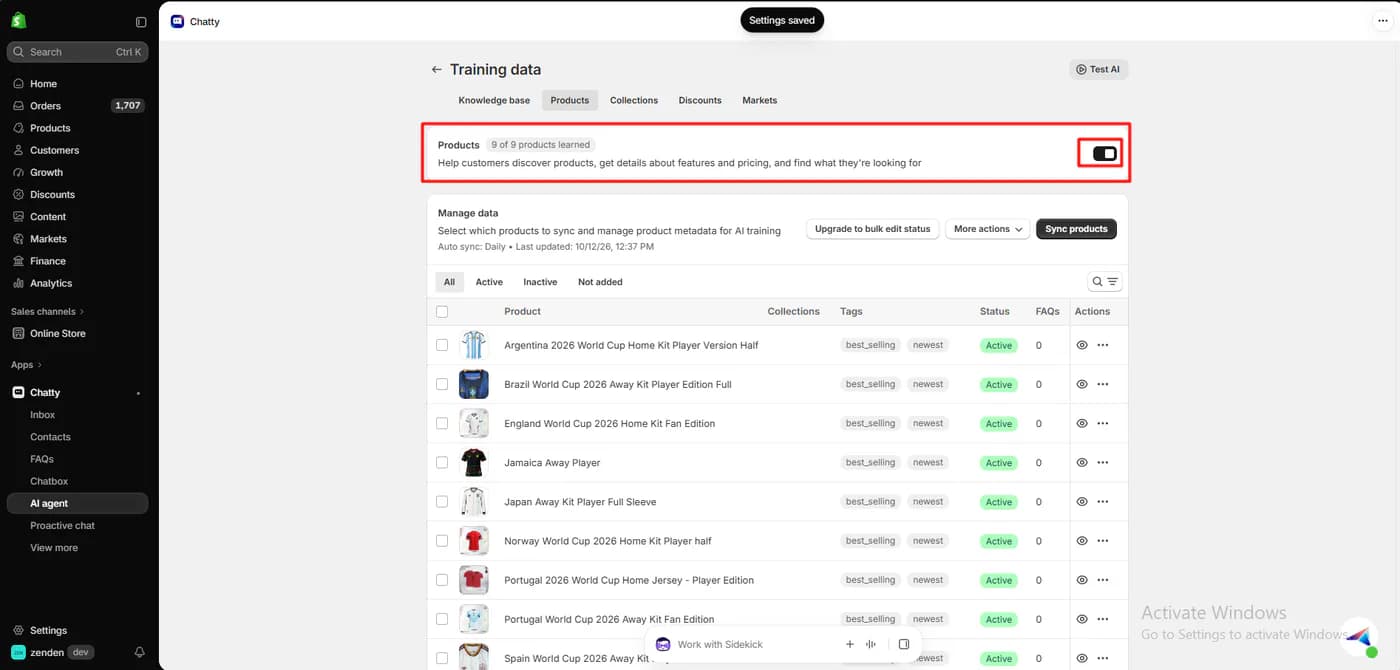Open the Home icon in sidebar

point(18,84)
